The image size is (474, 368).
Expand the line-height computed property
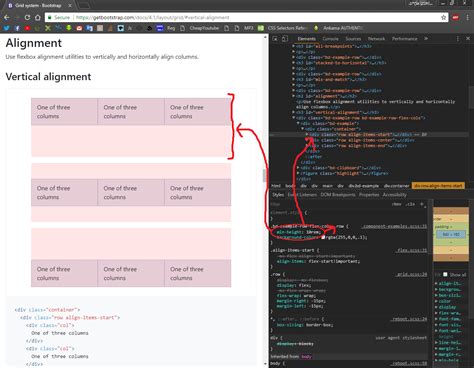pyautogui.click(x=436, y=342)
